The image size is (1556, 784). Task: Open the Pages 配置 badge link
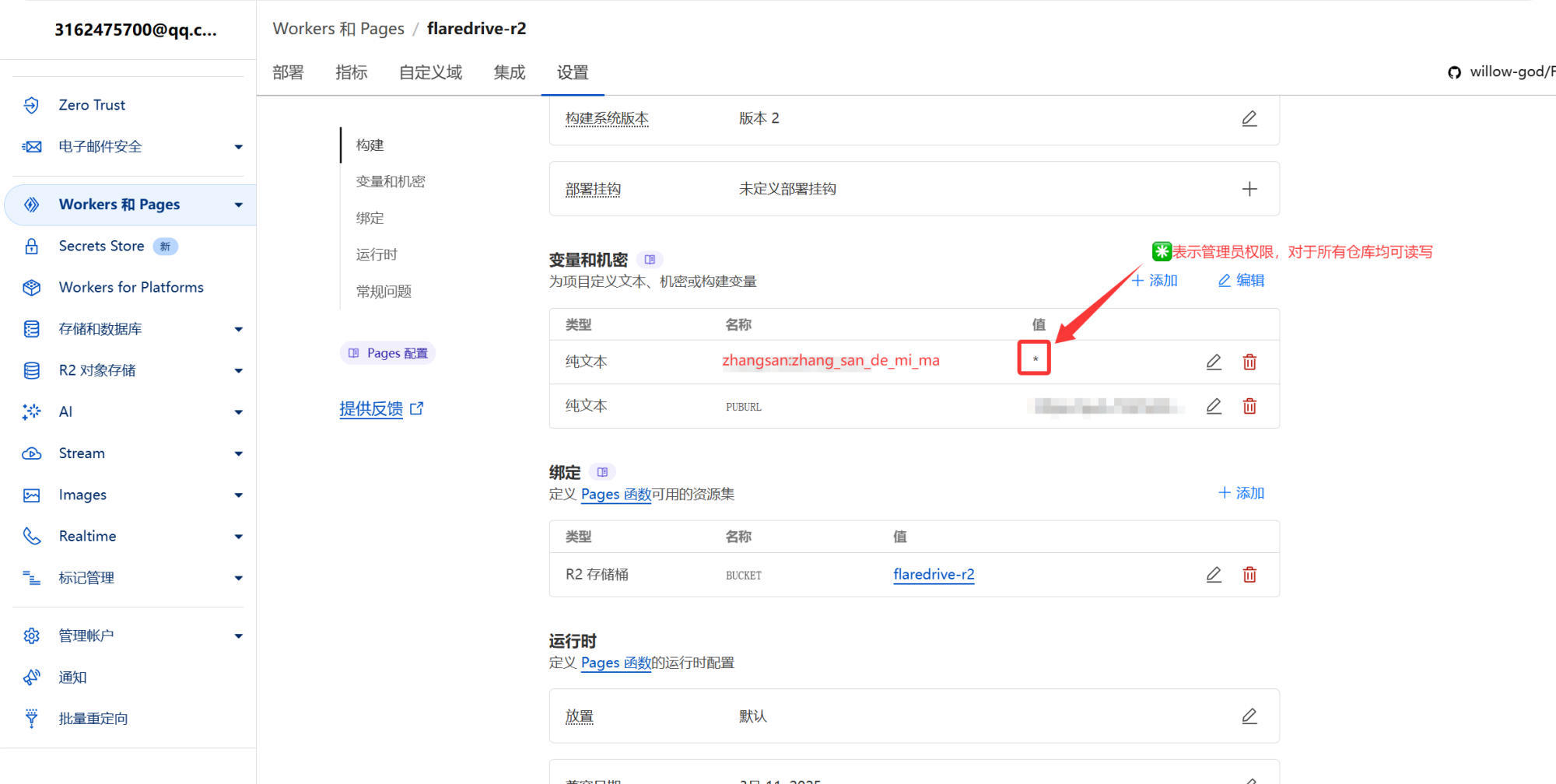coord(387,353)
